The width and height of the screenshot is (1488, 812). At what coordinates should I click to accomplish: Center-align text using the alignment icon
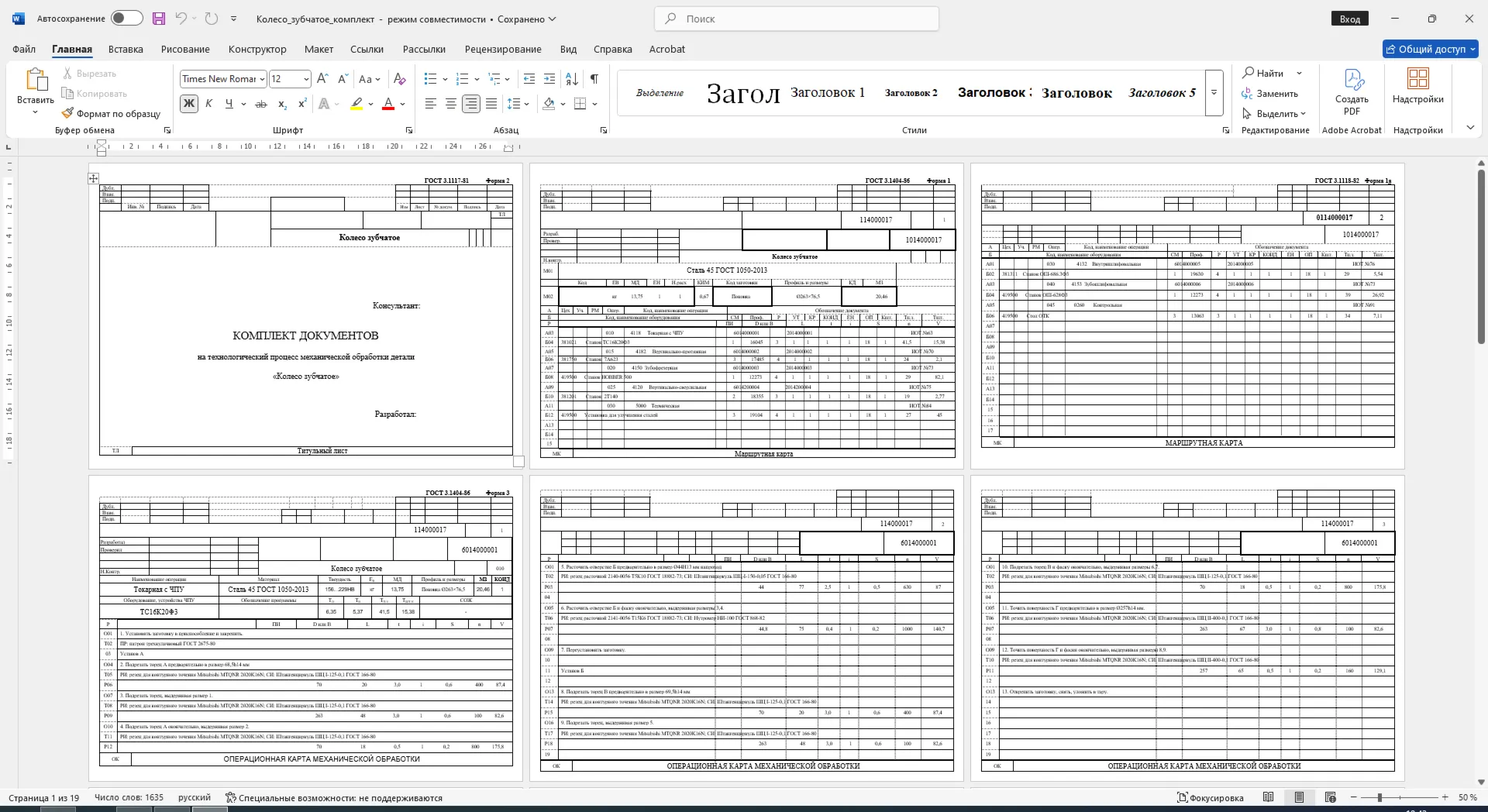point(451,104)
